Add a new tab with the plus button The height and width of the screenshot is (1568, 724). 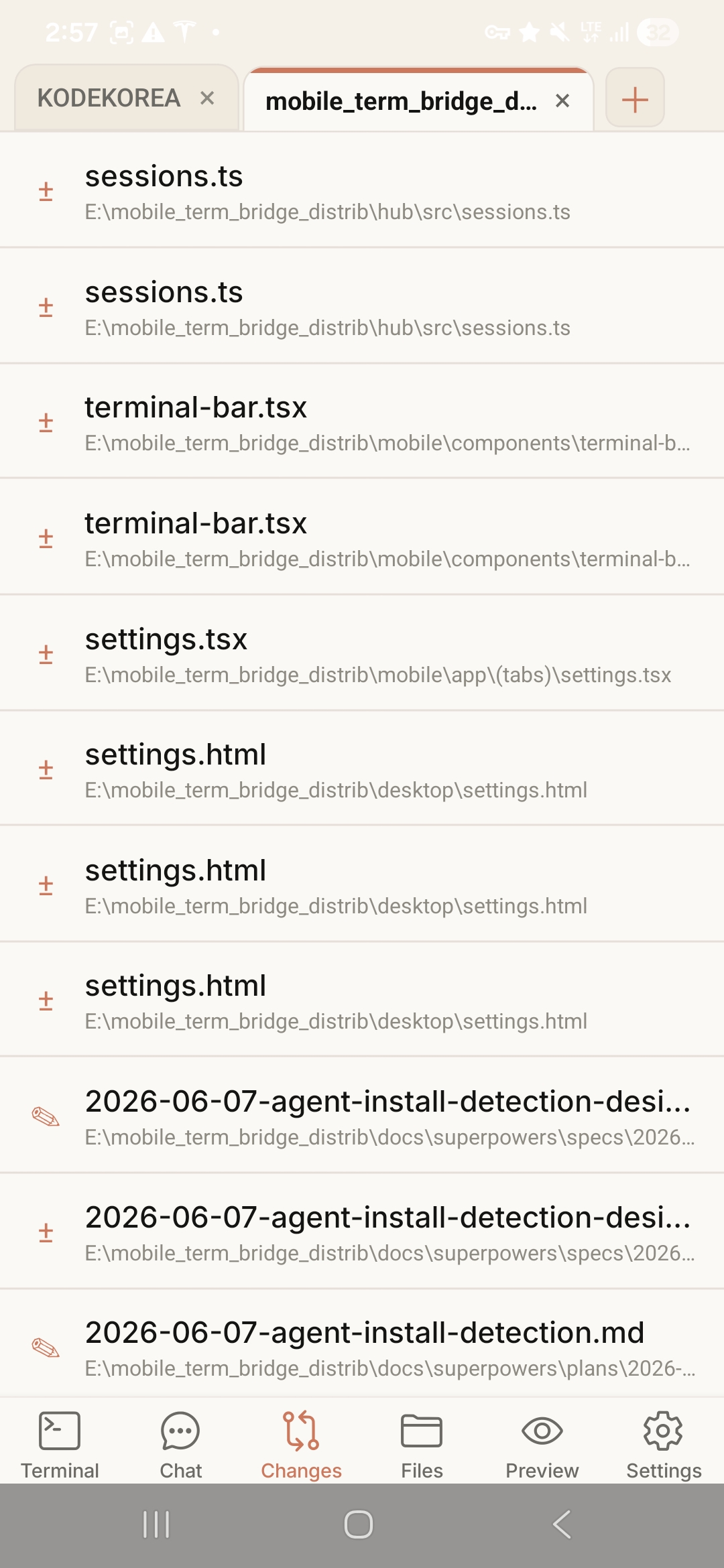click(635, 98)
